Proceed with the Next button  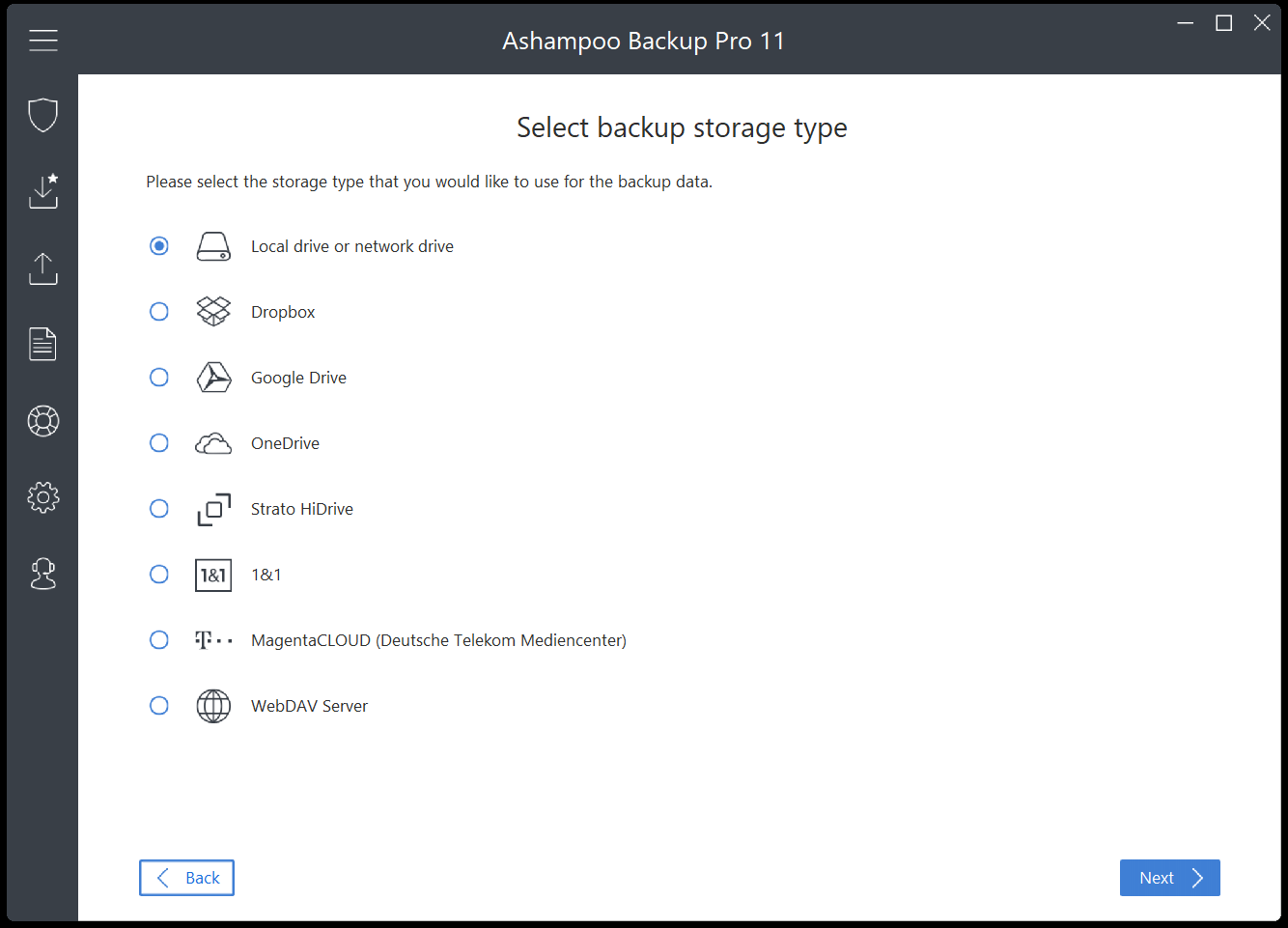pyautogui.click(x=1169, y=878)
